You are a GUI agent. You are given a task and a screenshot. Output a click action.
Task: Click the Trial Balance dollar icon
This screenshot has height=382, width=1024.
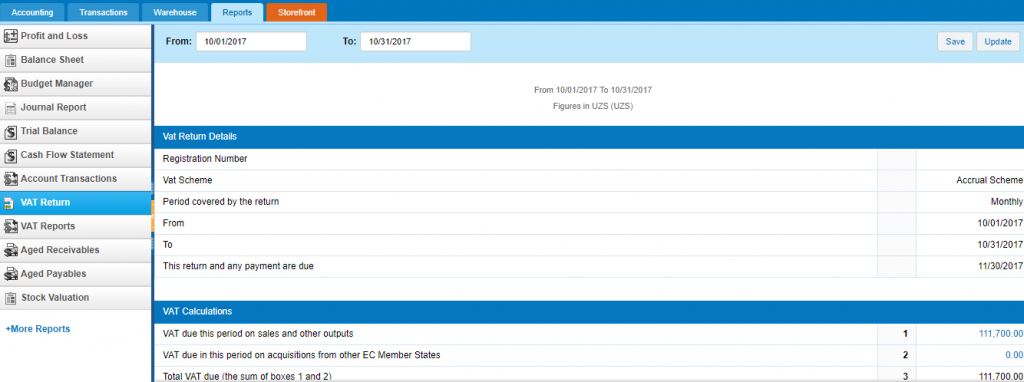[10, 131]
